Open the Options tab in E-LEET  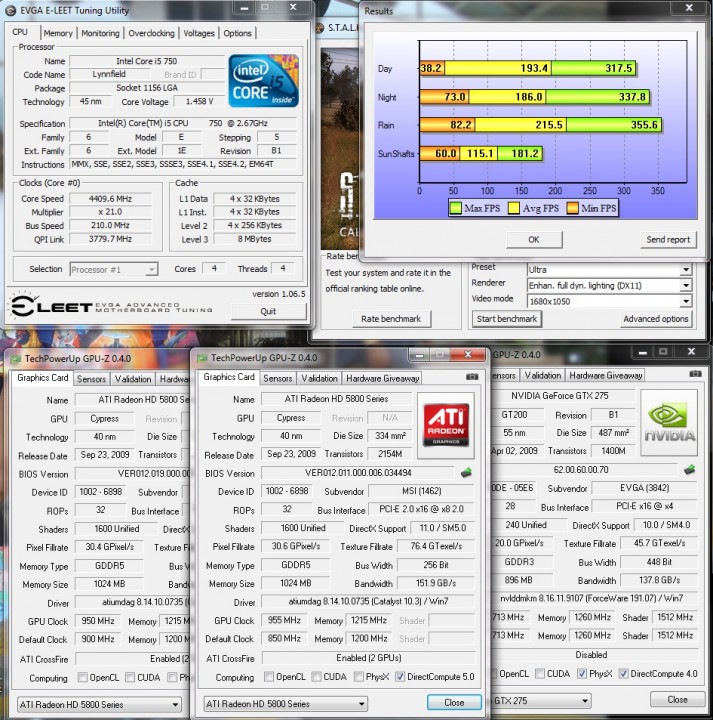(x=237, y=33)
